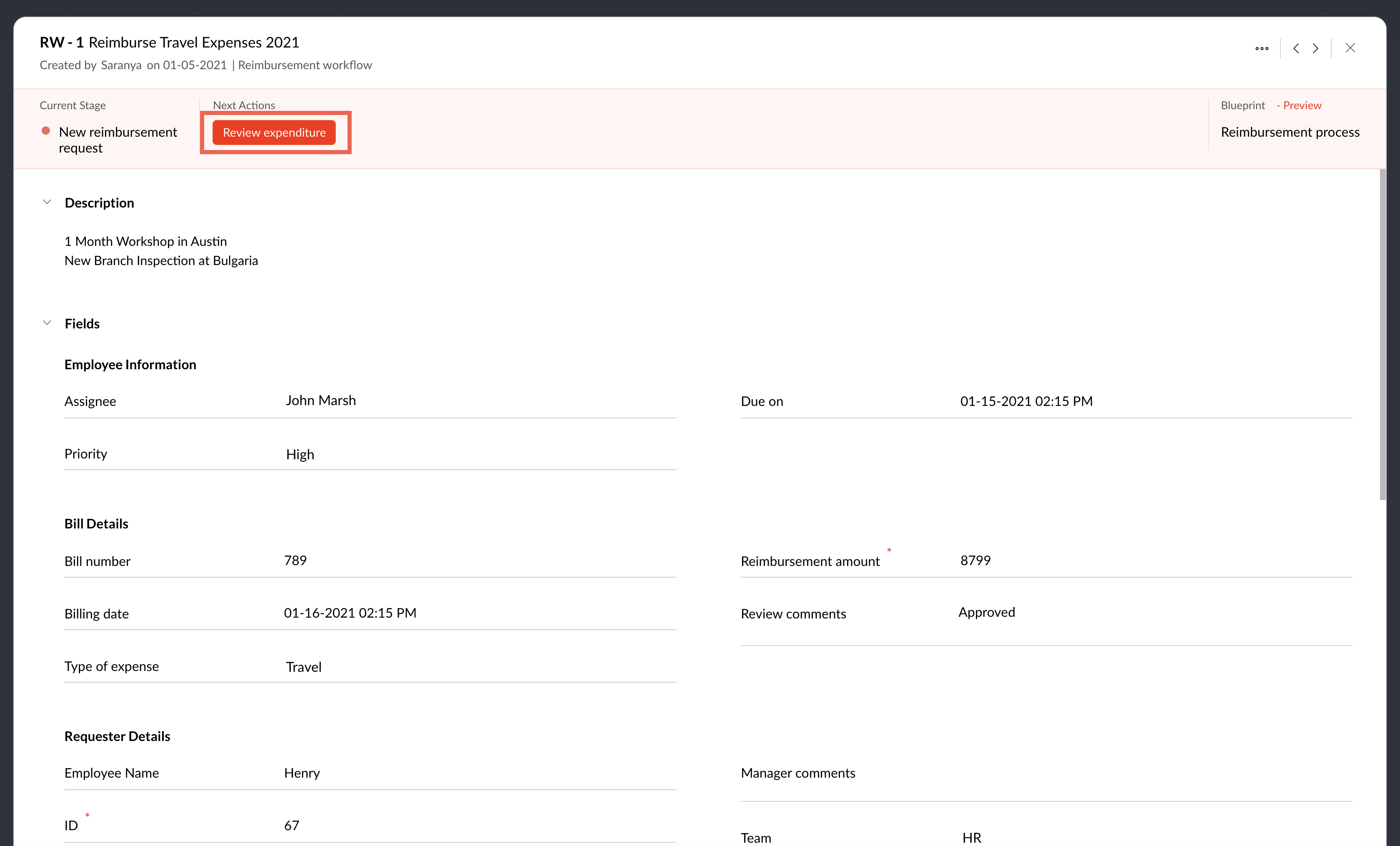Viewport: 1400px width, 846px height.
Task: Close the request detail panel
Action: (x=1350, y=48)
